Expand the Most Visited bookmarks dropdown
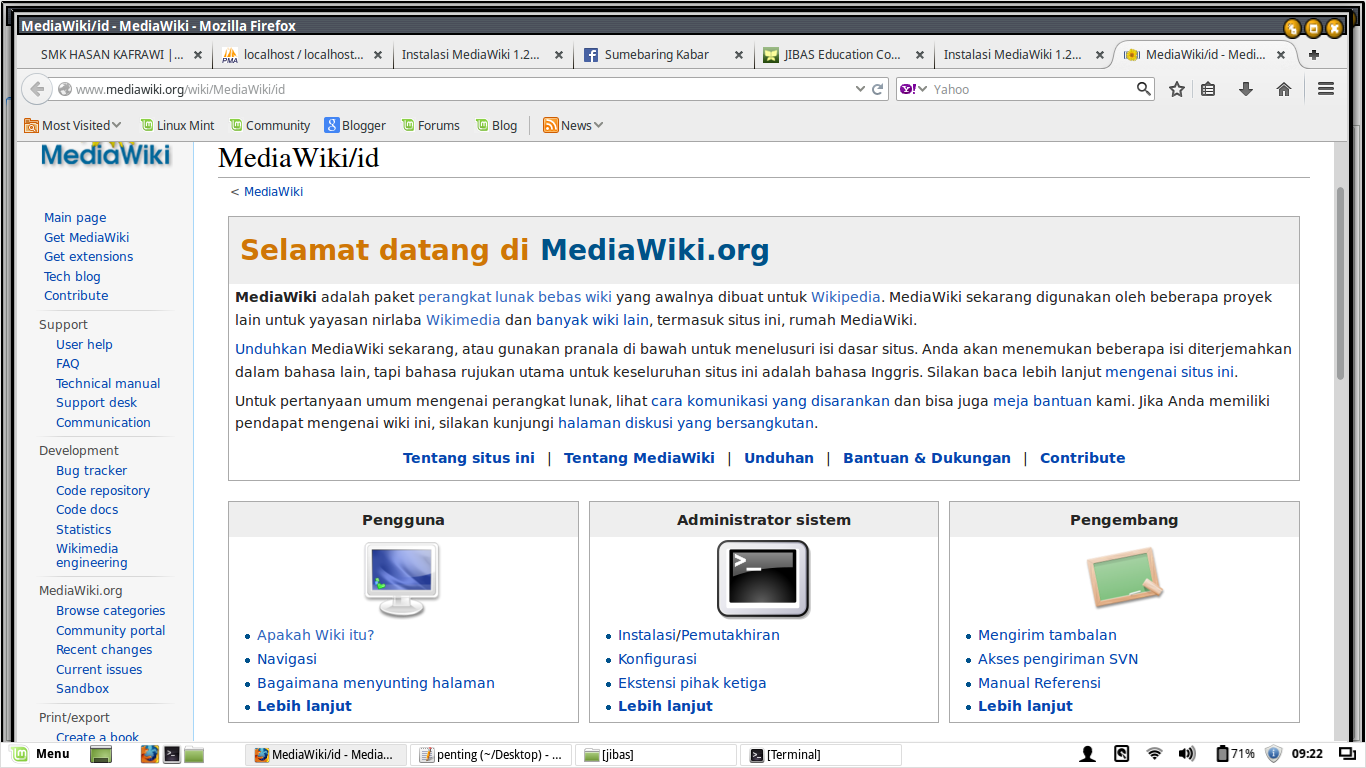 73,125
